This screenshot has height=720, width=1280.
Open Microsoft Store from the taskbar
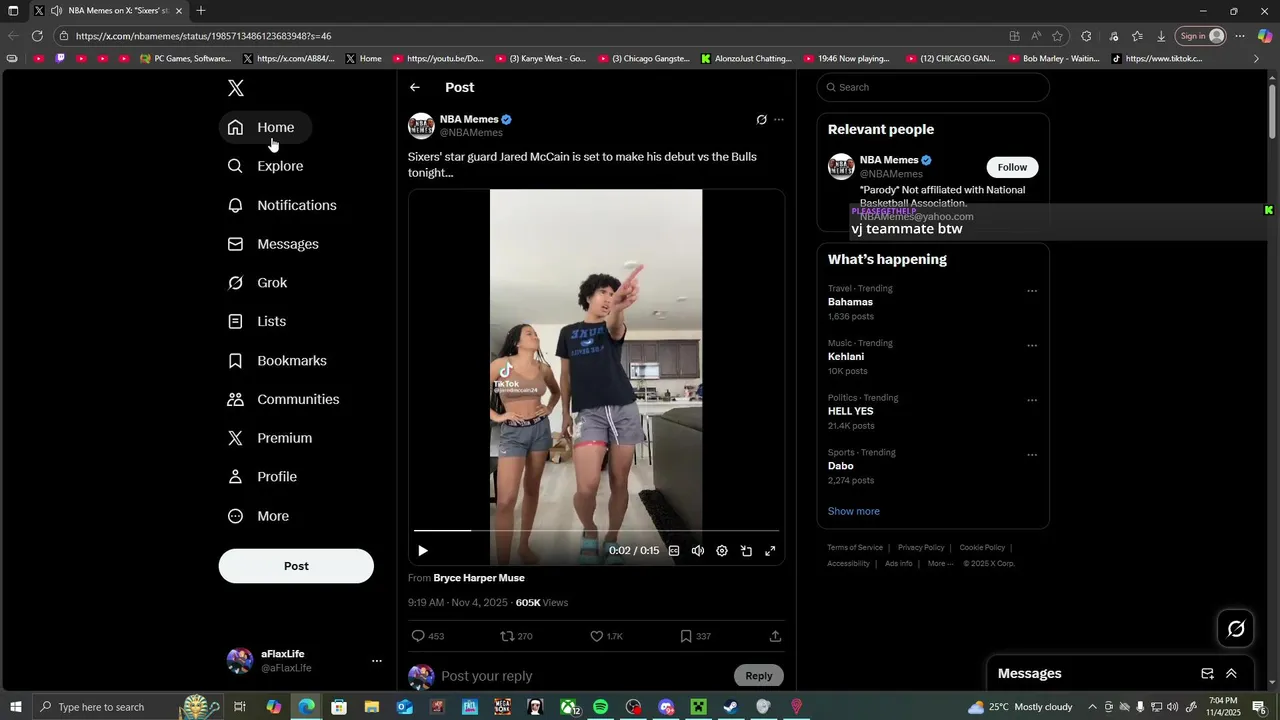click(x=339, y=707)
